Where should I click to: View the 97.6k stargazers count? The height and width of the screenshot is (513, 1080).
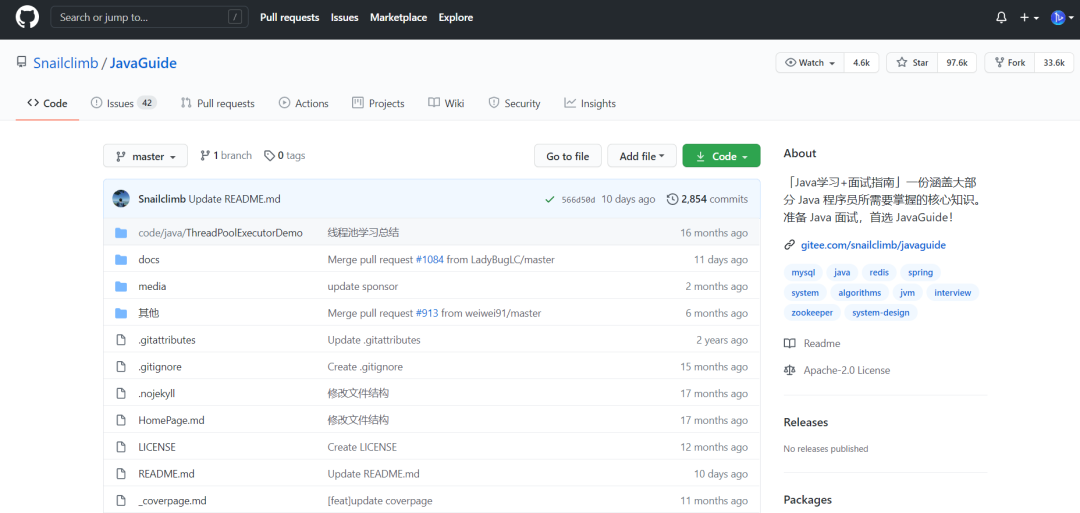(957, 63)
